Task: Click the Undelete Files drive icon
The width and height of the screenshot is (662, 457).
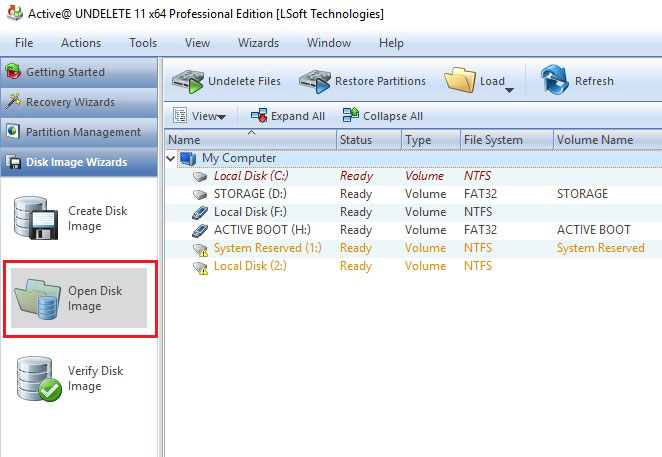Action: coord(188,81)
